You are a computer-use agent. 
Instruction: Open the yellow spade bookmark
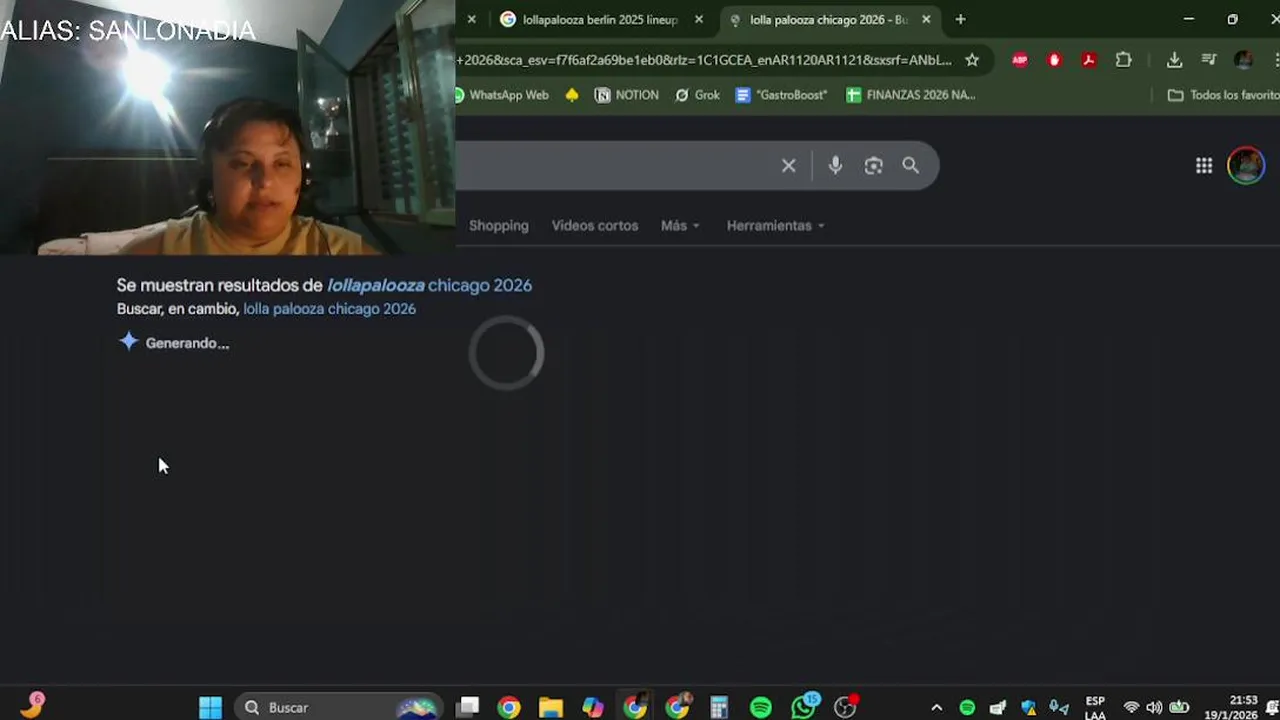coord(572,95)
